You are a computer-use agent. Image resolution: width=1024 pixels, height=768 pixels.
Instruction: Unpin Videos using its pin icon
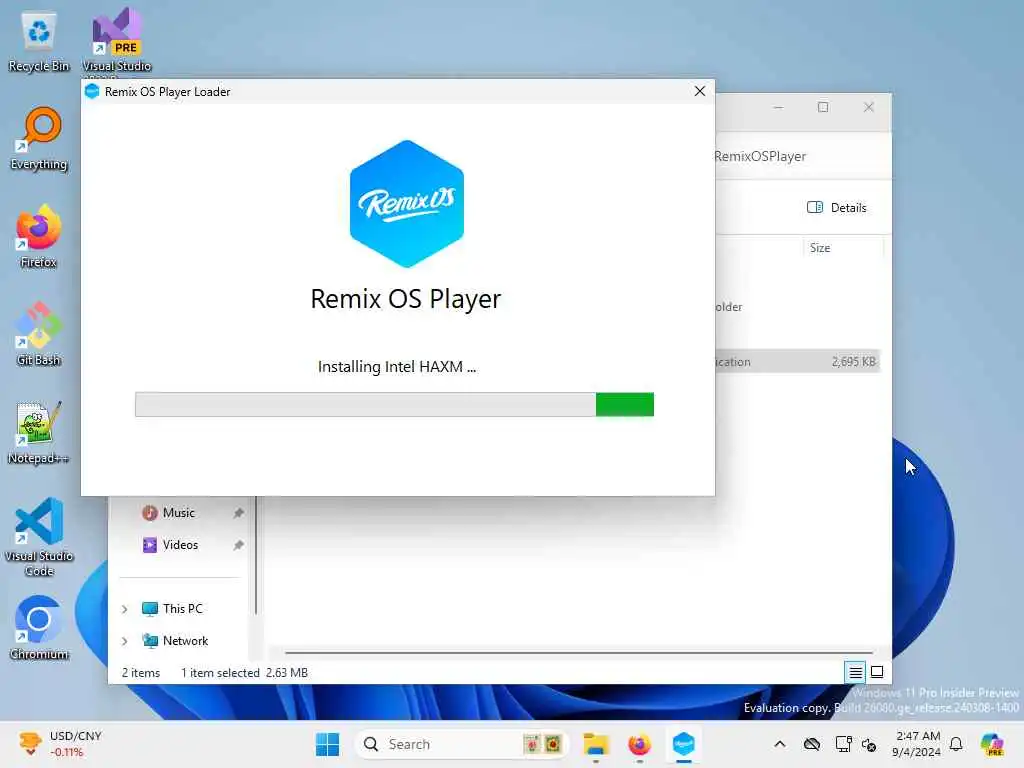coord(238,545)
